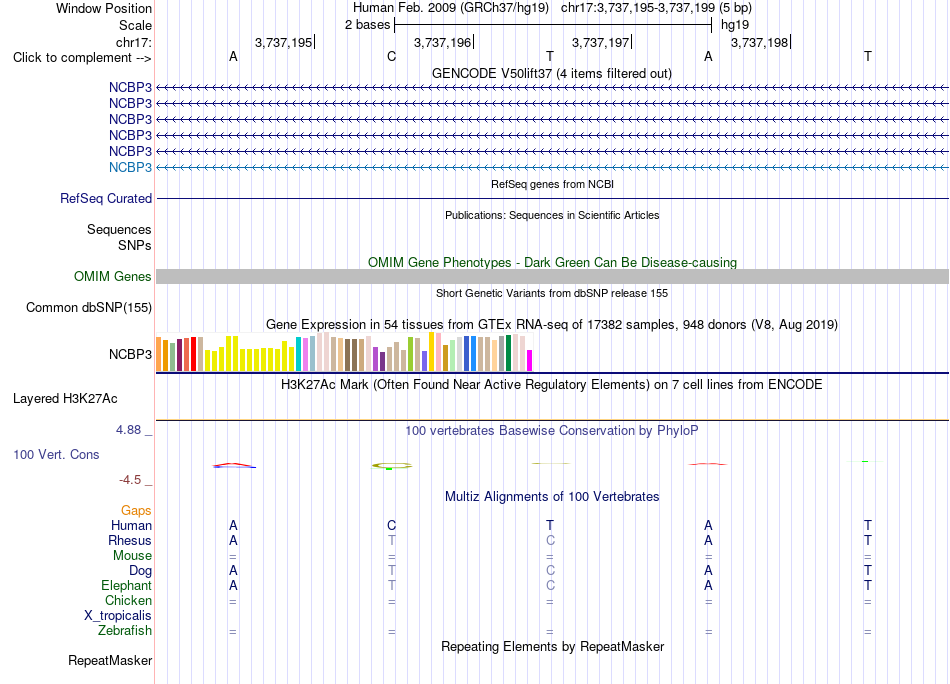
Task: Open the RefSeq Curated track label
Action: click(x=106, y=198)
